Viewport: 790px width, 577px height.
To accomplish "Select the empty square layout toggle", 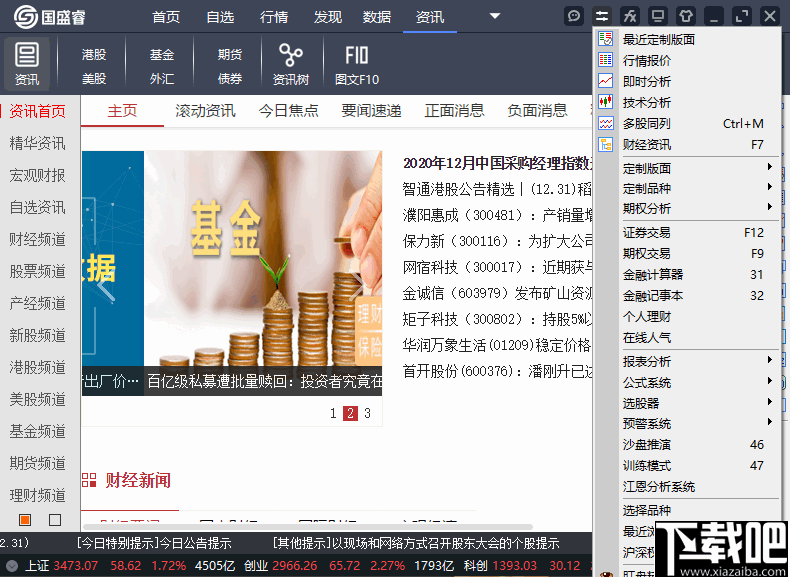I will click(55, 520).
